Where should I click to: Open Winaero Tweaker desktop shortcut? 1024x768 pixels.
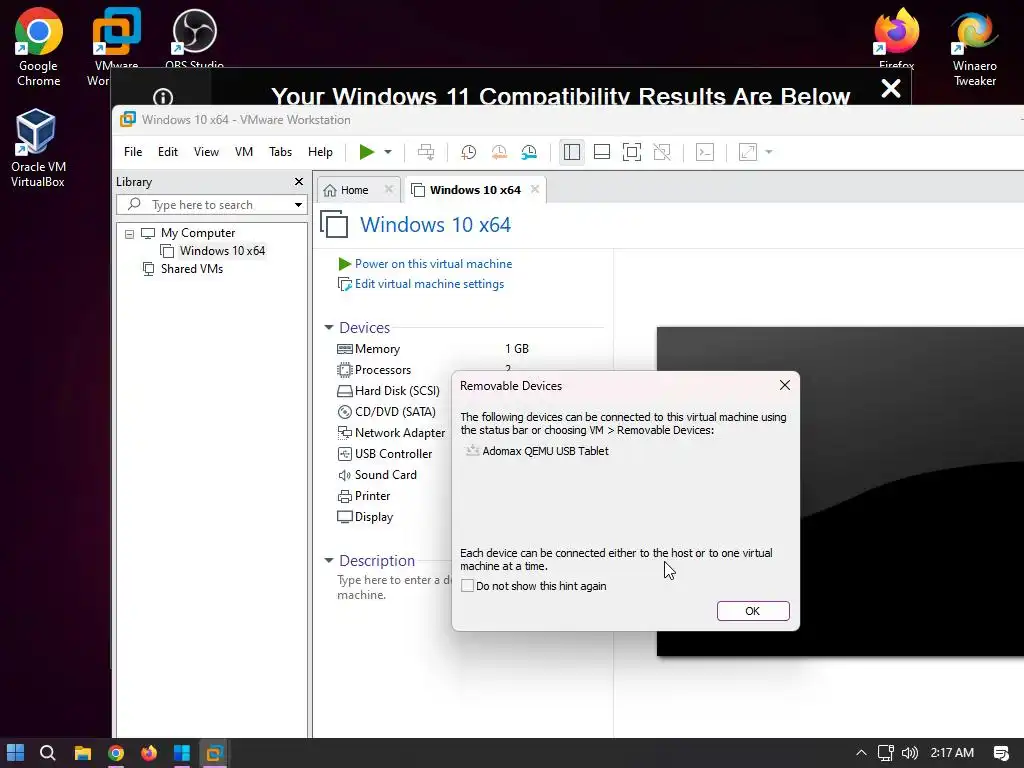click(x=974, y=47)
